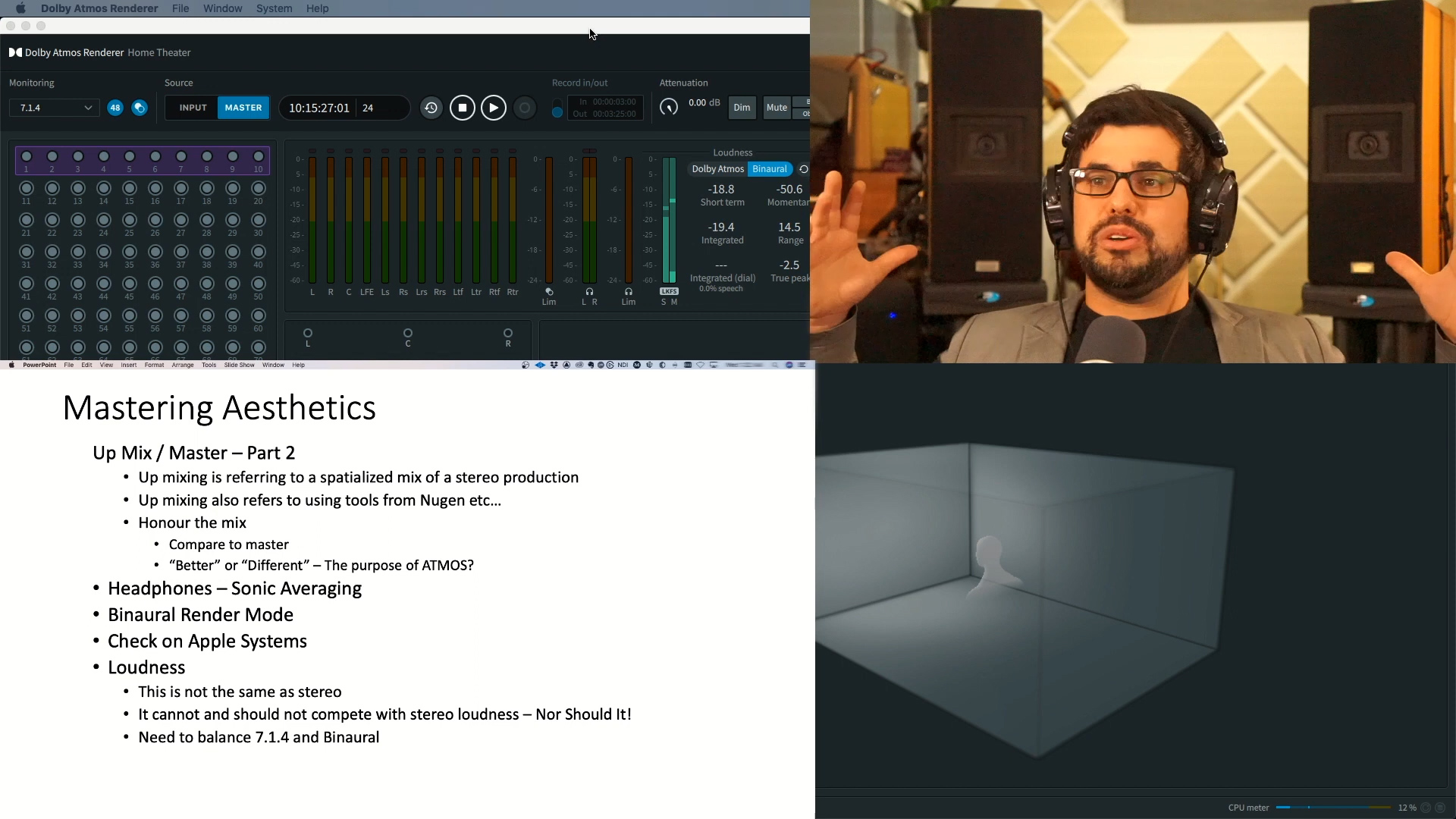Open Dropbox icon in PowerPoint menu bar
Image resolution: width=1456 pixels, height=819 pixels.
554,365
